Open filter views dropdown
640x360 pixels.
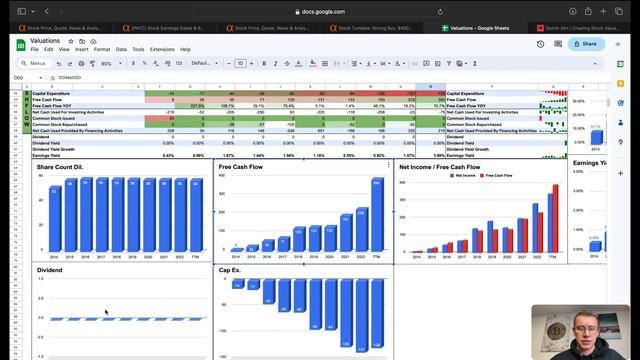(x=462, y=64)
